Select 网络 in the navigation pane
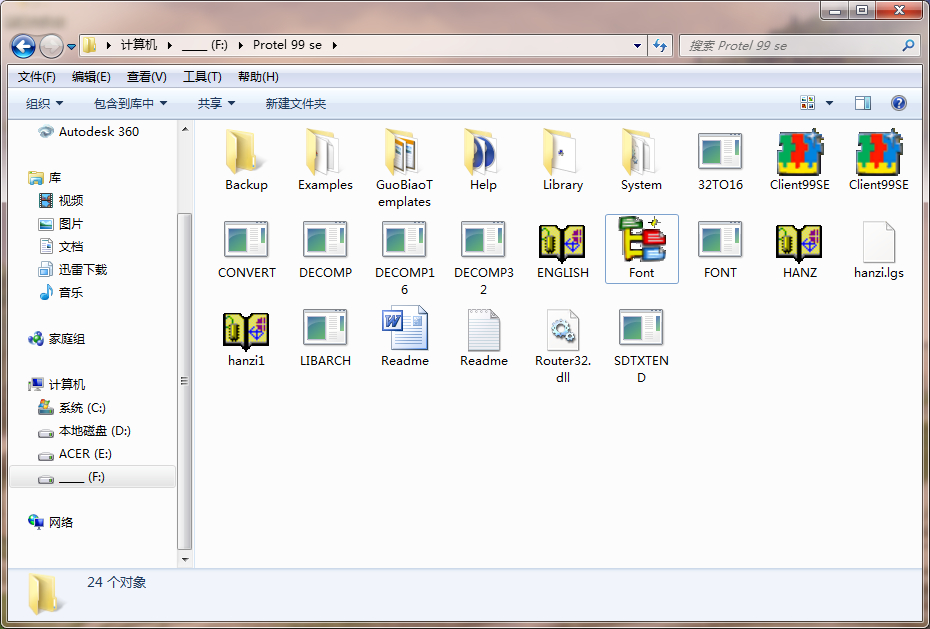930x629 pixels. pos(51,522)
